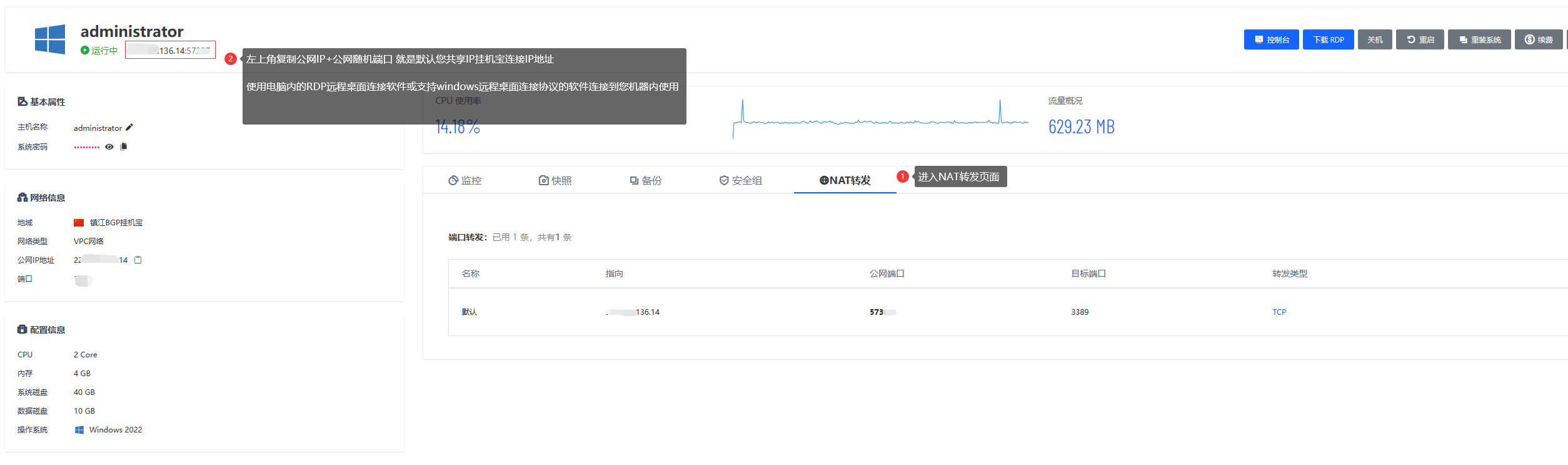Click the 重启 restart button

point(1420,39)
